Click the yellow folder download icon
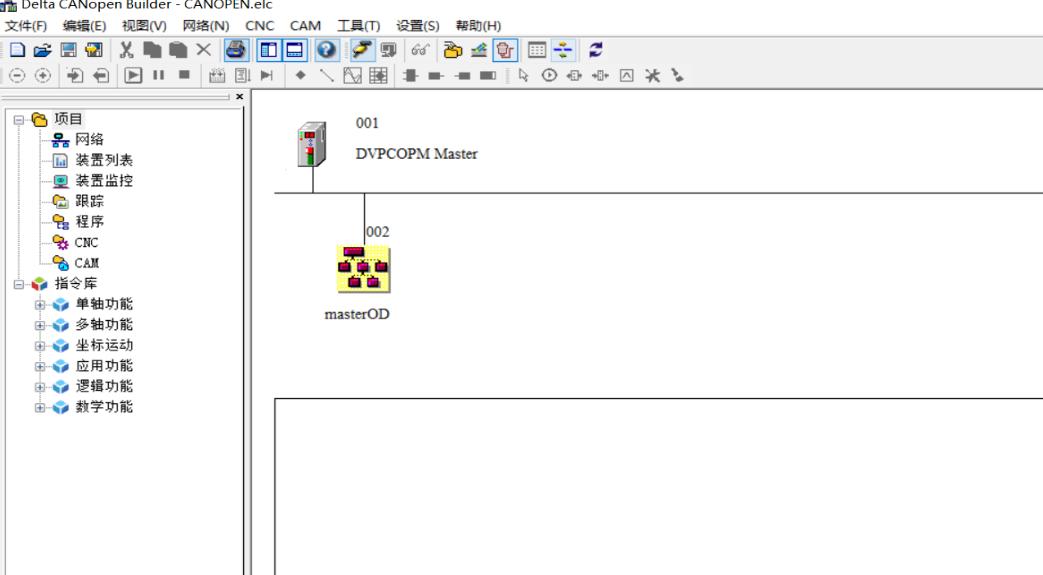The image size is (1043, 575). [453, 50]
